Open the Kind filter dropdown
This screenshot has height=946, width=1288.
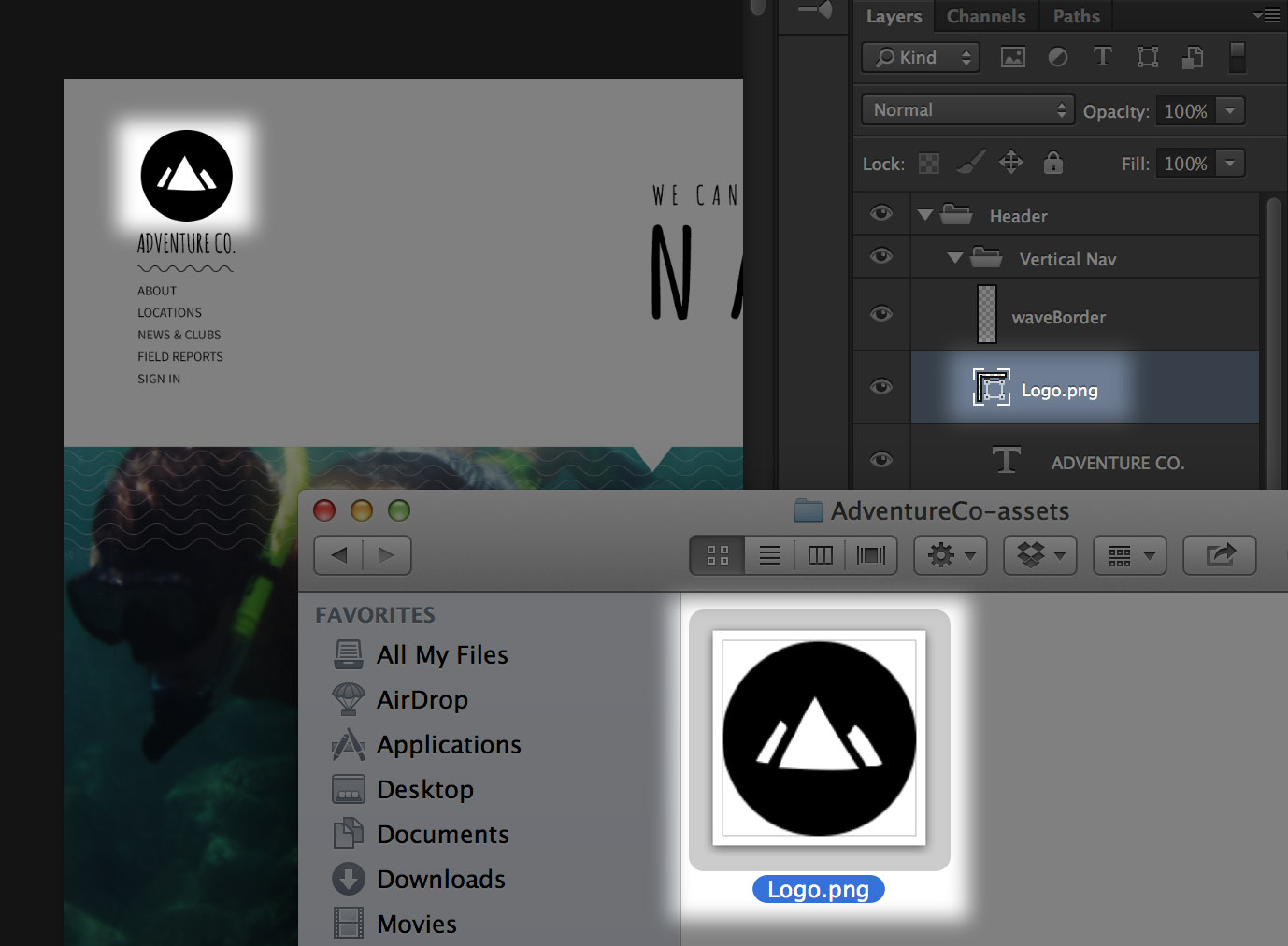tap(920, 57)
